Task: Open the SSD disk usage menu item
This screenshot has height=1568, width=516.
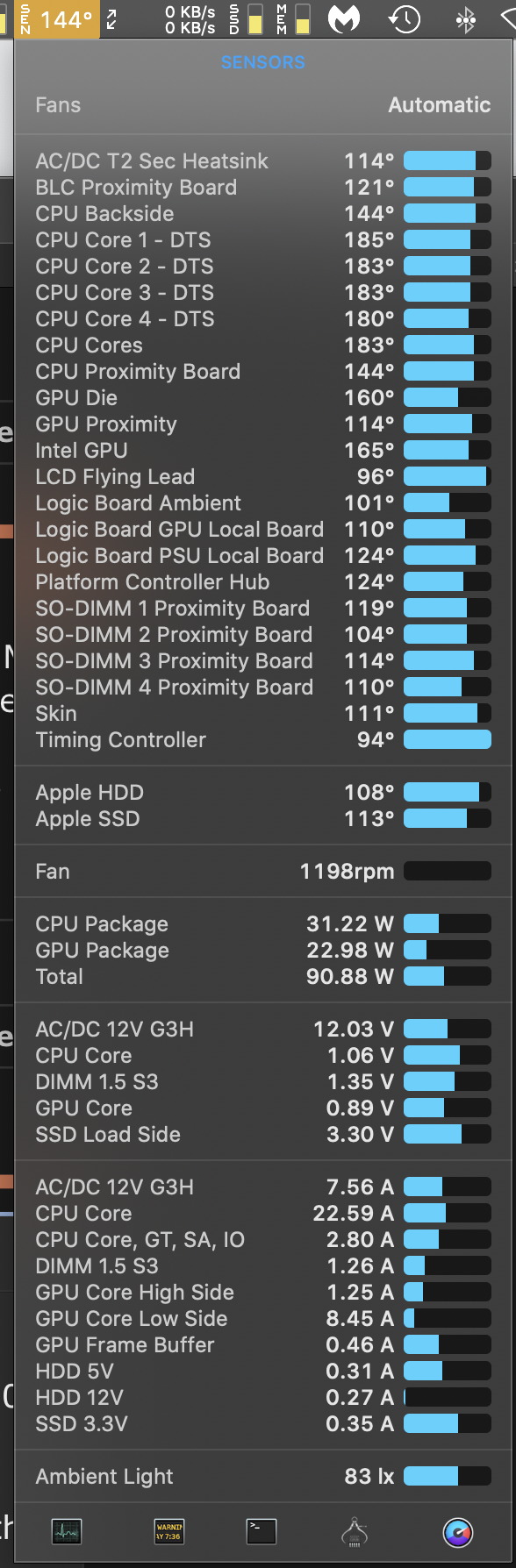Action: (x=247, y=18)
